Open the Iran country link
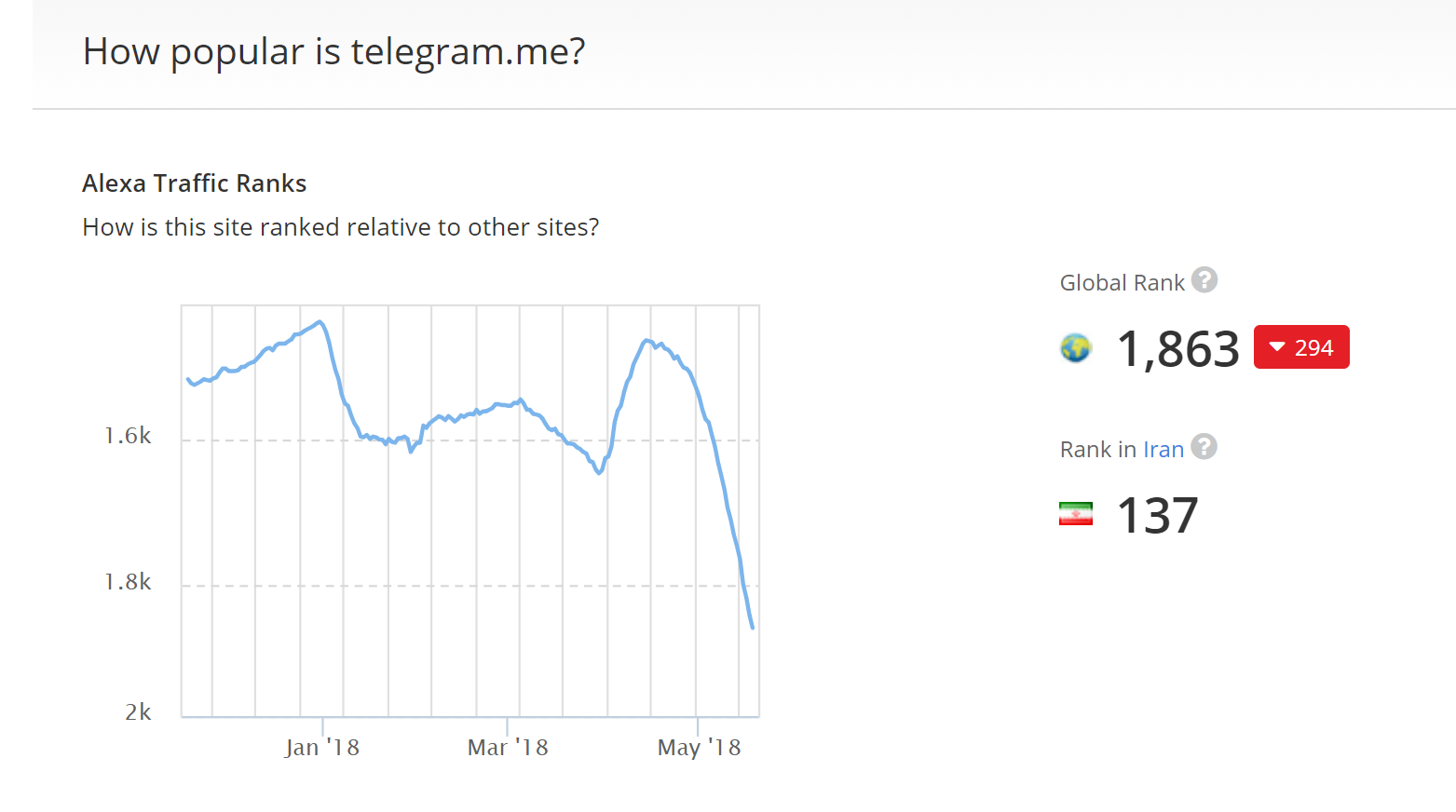 [x=1163, y=450]
